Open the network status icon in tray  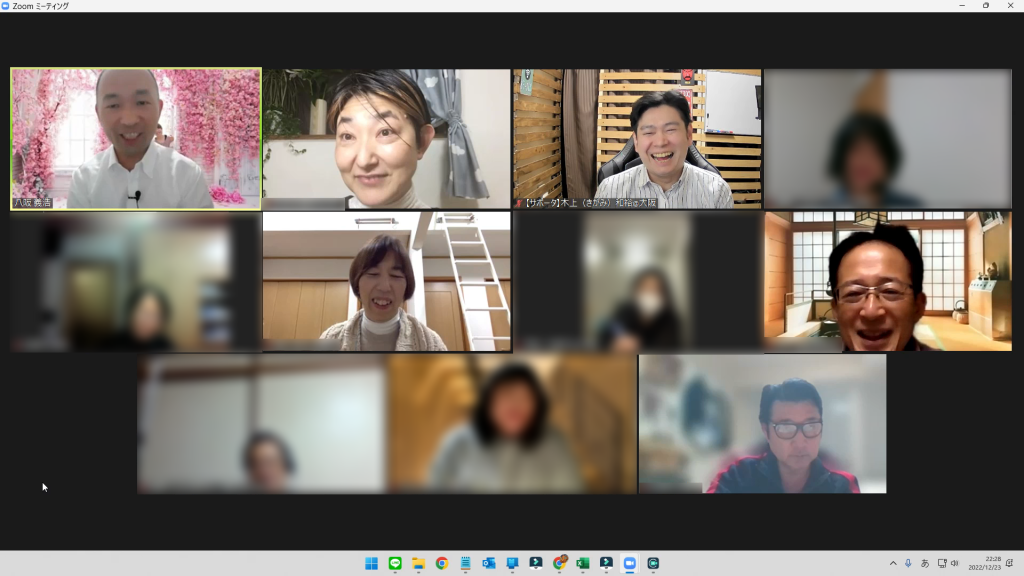click(x=941, y=563)
